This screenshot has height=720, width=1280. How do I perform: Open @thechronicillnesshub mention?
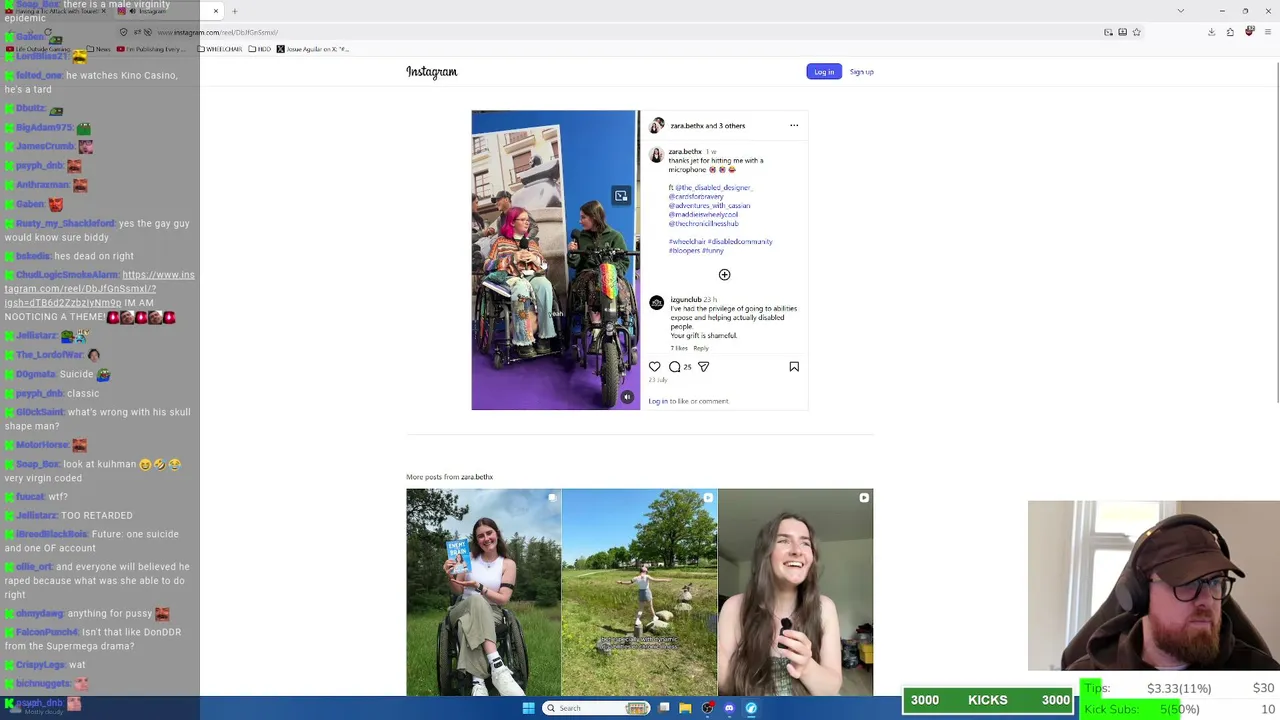coord(704,224)
